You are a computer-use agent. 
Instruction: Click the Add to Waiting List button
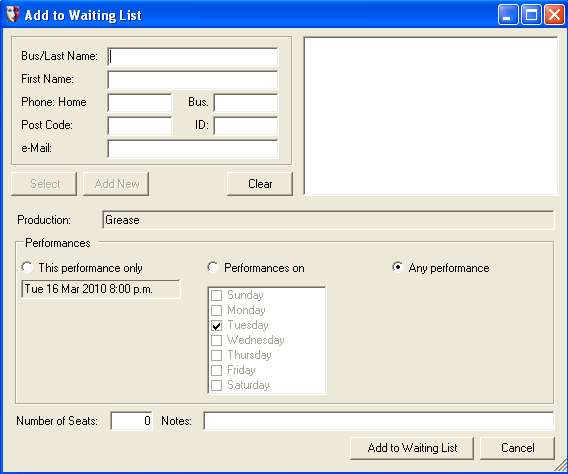click(x=412, y=448)
